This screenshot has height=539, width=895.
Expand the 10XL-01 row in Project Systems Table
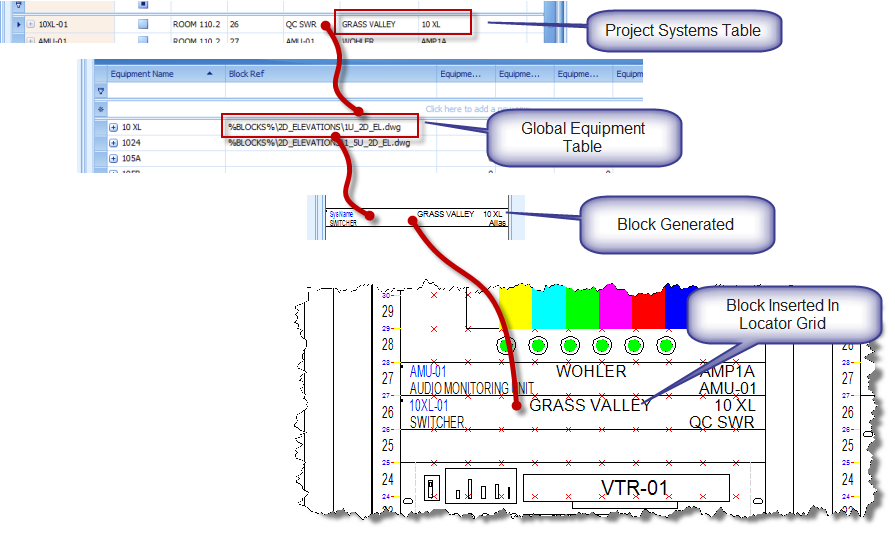pos(31,24)
